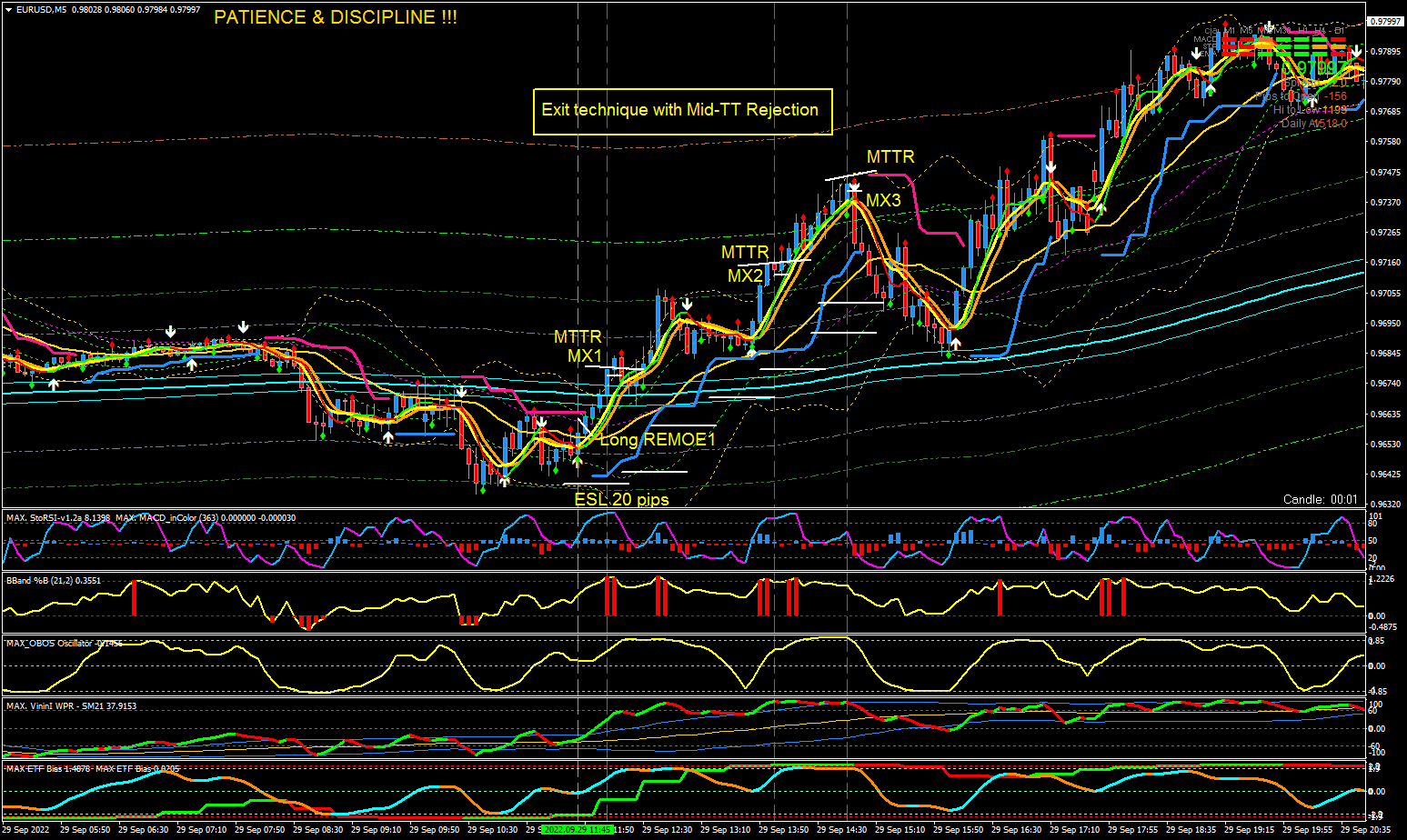This screenshot has width=1407, height=840.
Task: Select white down arrow between MX1 and MX2
Action: [688, 305]
